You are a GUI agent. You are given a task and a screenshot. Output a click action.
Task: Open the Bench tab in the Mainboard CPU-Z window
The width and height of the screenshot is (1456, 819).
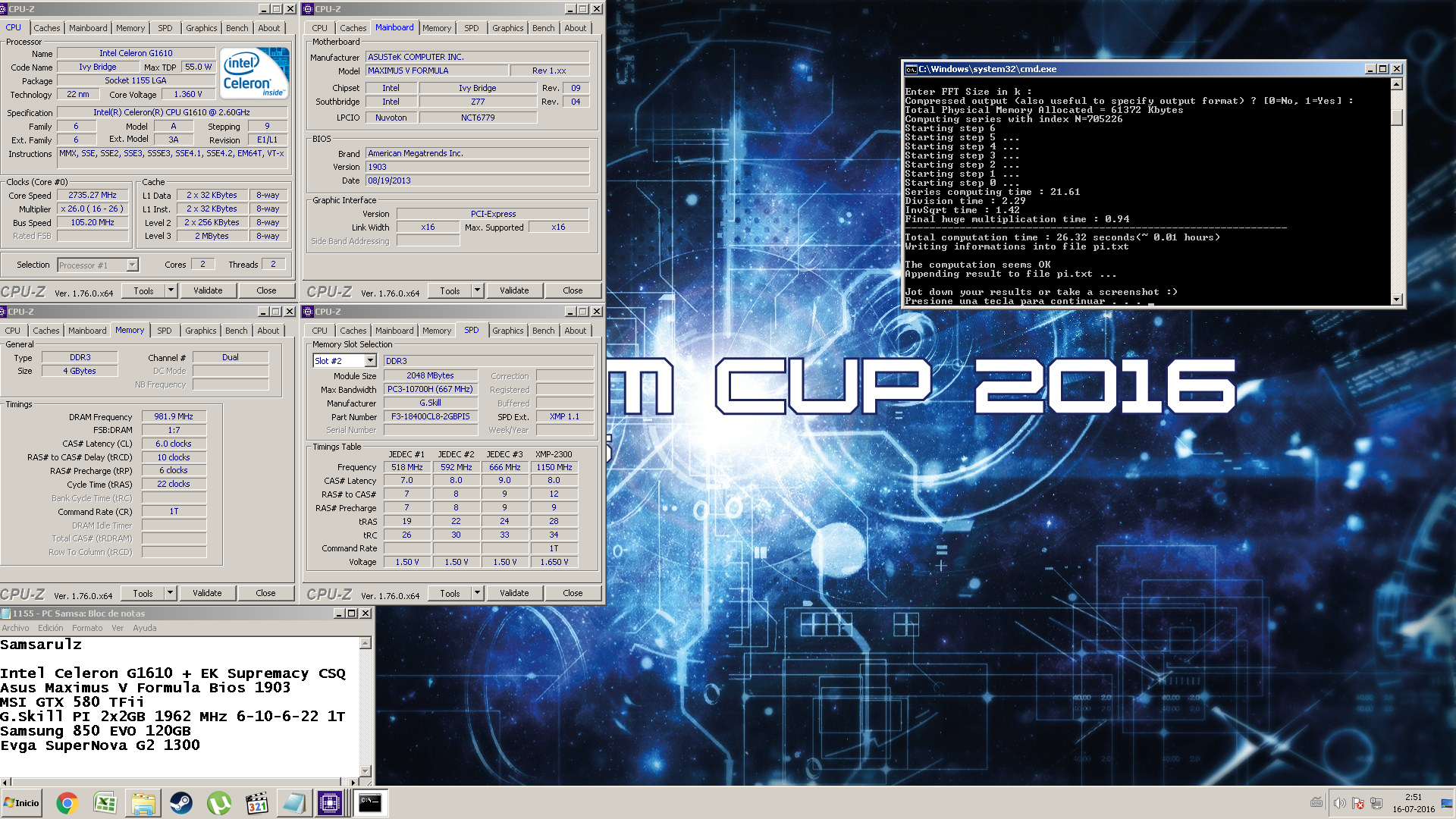point(543,28)
